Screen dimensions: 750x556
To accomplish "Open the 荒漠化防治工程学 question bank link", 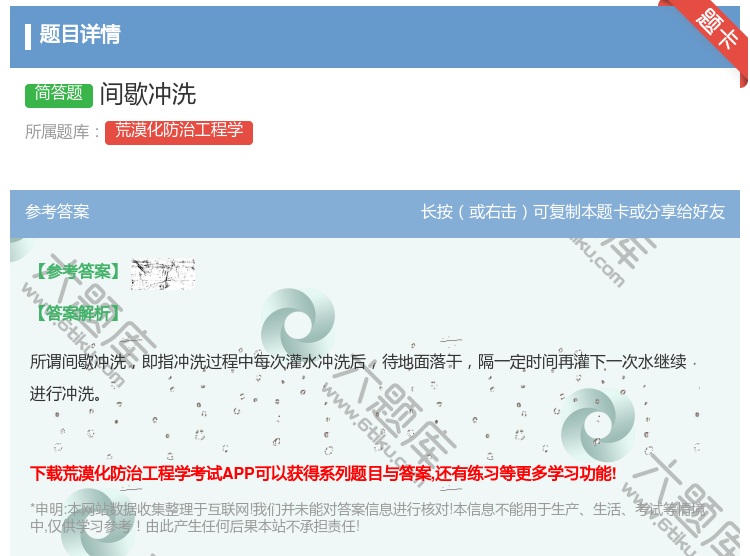I will (x=179, y=132).
